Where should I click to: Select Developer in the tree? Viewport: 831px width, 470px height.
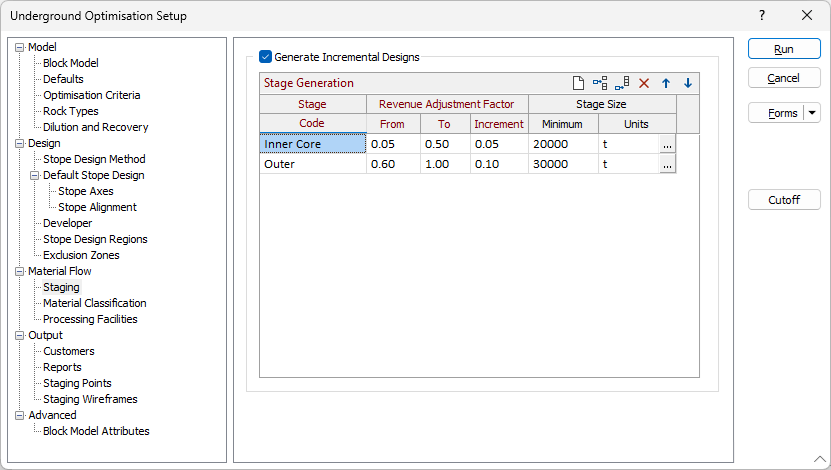point(67,223)
